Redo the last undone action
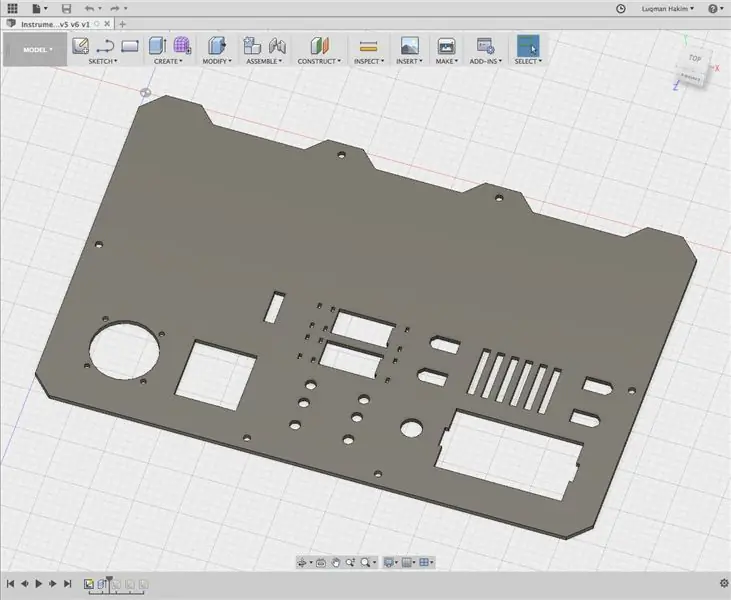 pos(115,8)
